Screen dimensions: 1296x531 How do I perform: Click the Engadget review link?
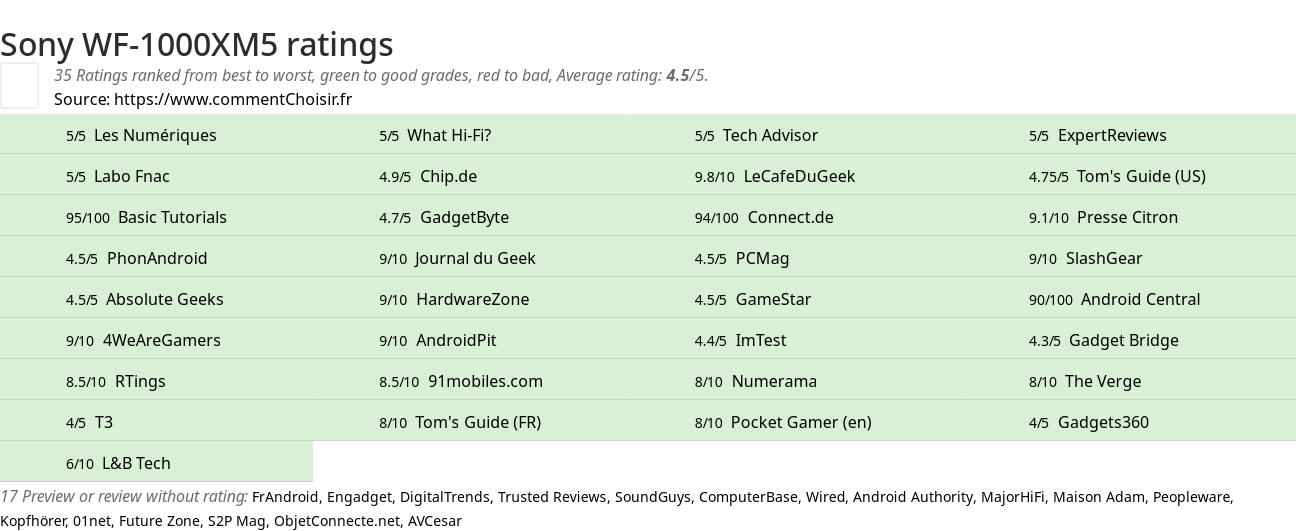(358, 497)
